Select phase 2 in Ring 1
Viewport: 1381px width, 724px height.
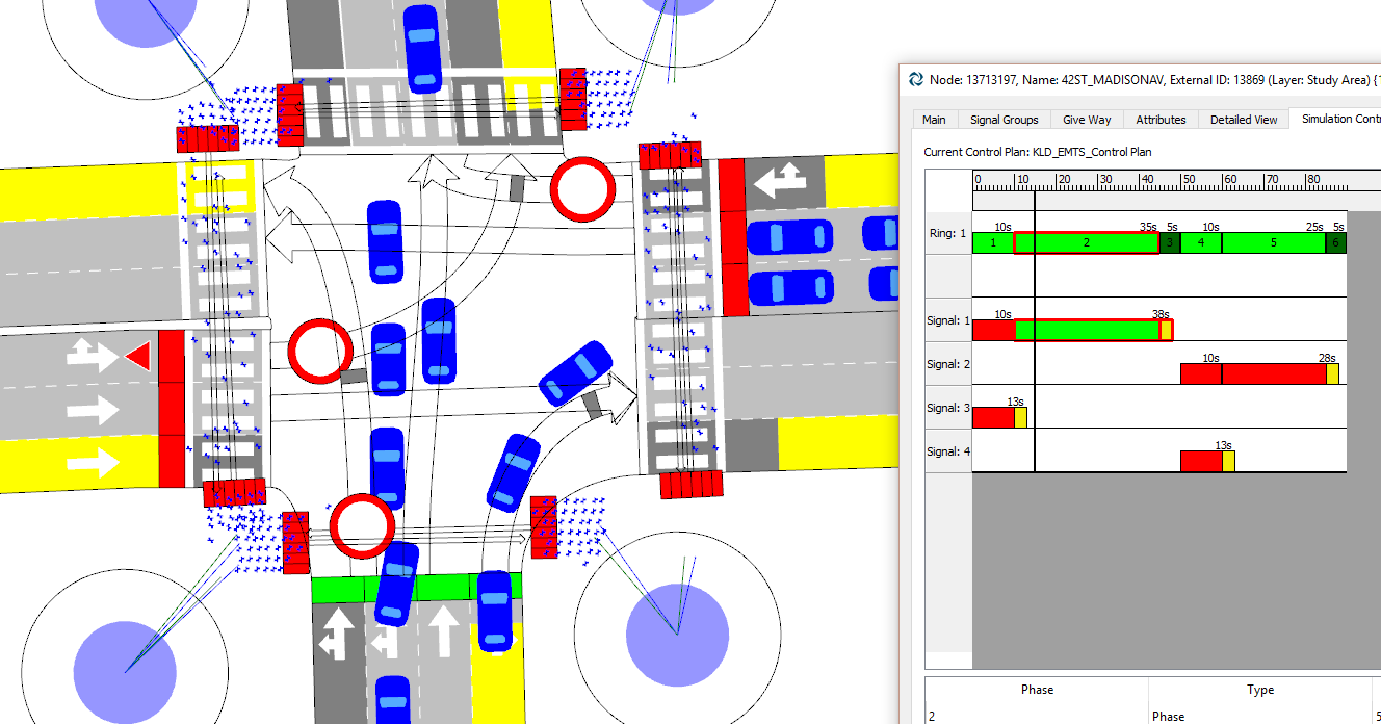click(x=1086, y=243)
